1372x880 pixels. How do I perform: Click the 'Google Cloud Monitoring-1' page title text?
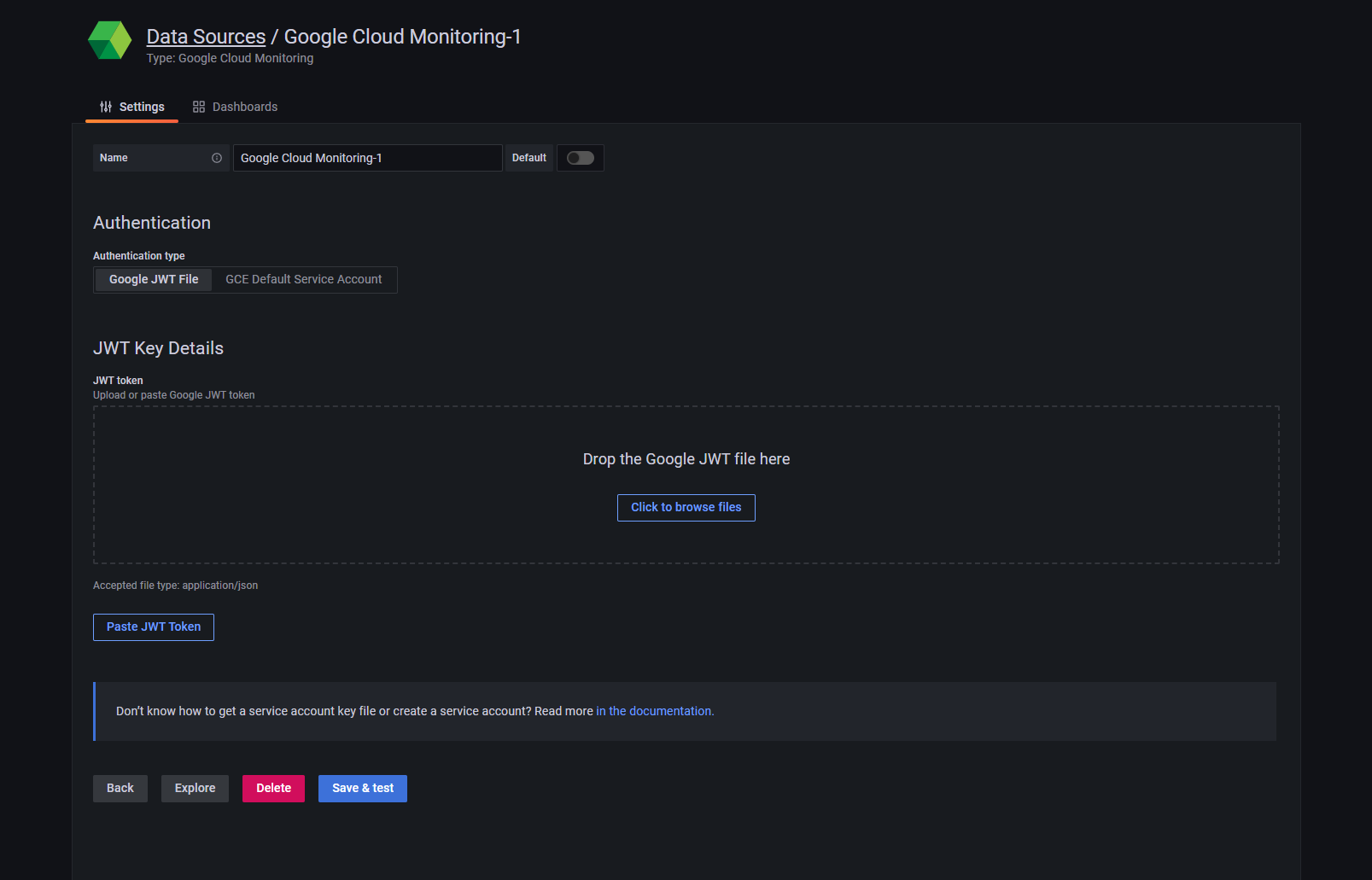pos(403,37)
